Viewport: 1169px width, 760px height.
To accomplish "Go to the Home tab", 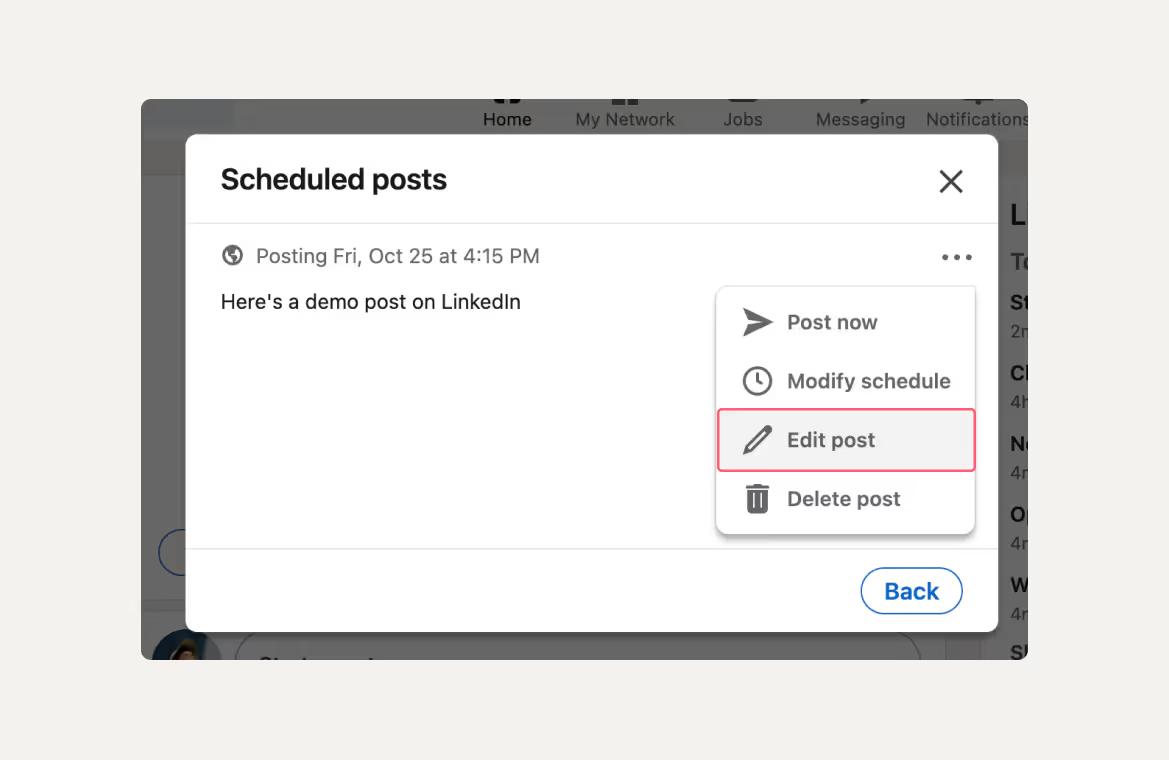I will tap(507, 118).
